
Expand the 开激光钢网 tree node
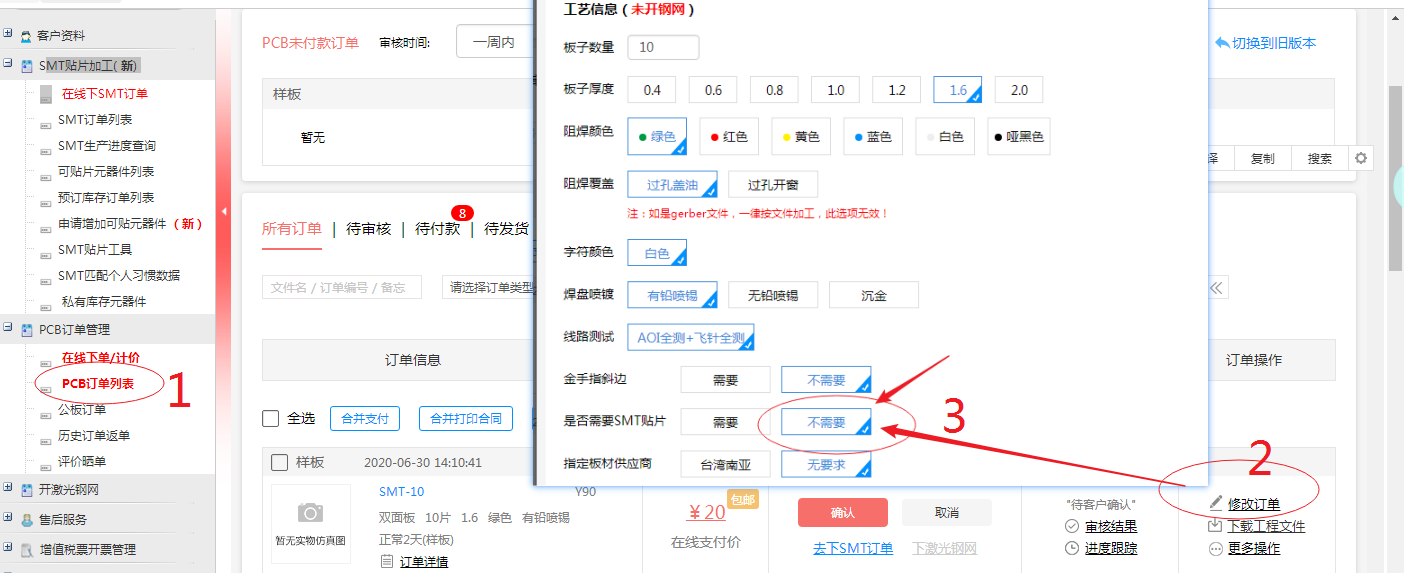click(8, 488)
